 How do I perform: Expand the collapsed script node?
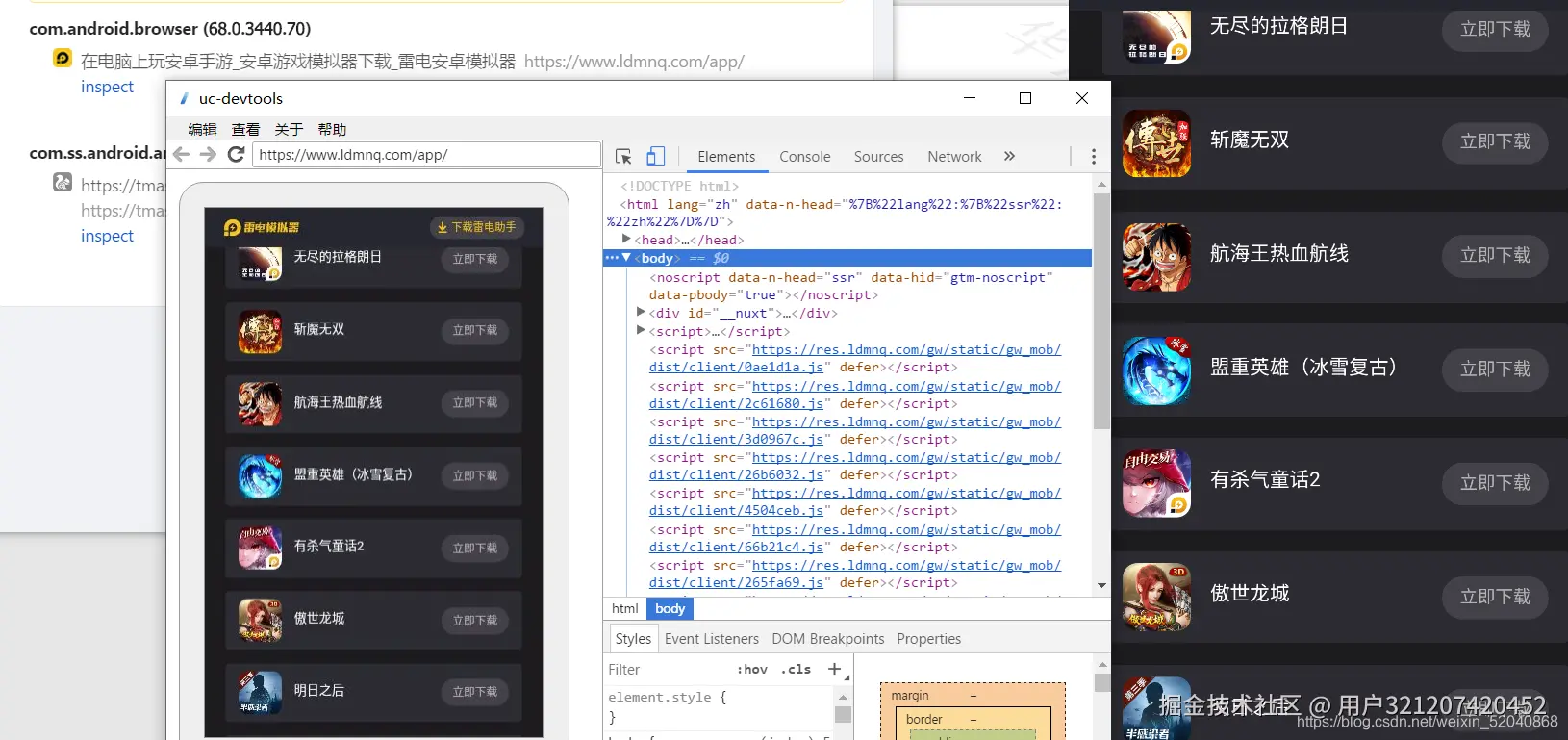641,330
